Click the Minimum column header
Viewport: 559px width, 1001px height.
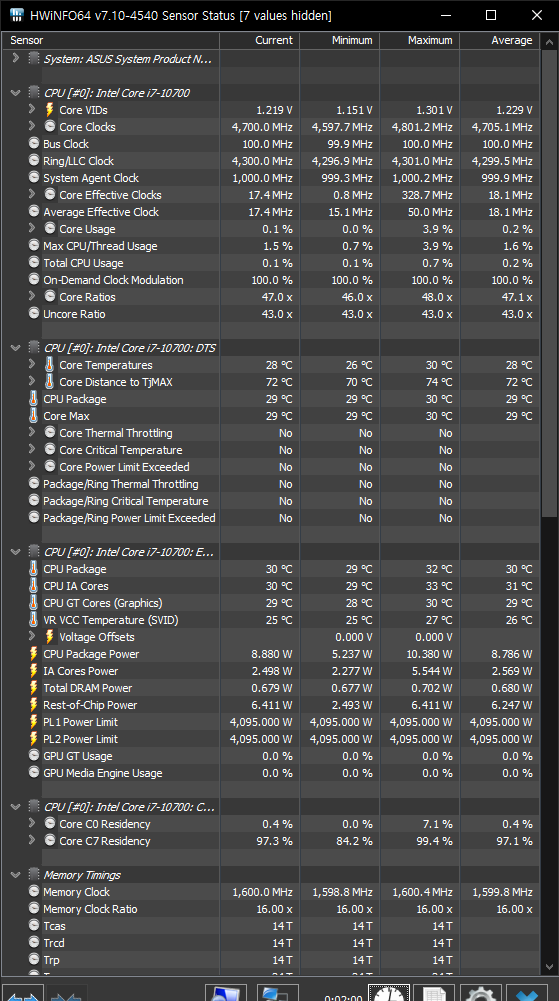[x=339, y=40]
